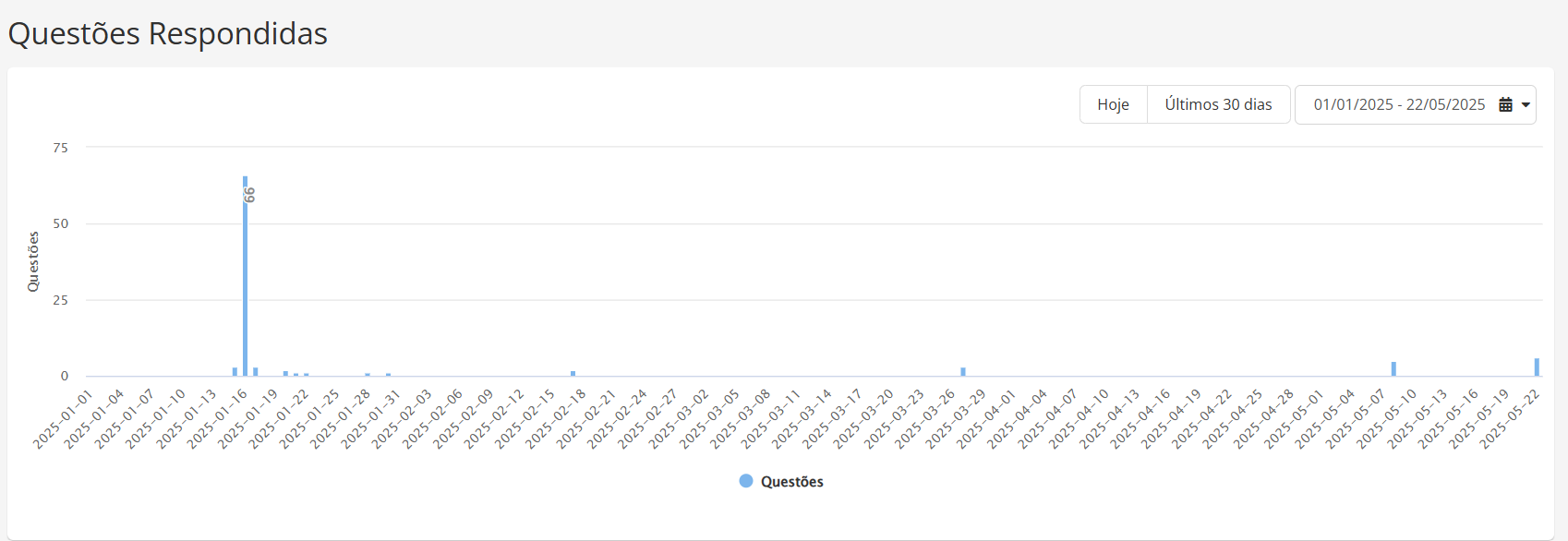Click the small bar near 2025-03-26

tap(963, 372)
